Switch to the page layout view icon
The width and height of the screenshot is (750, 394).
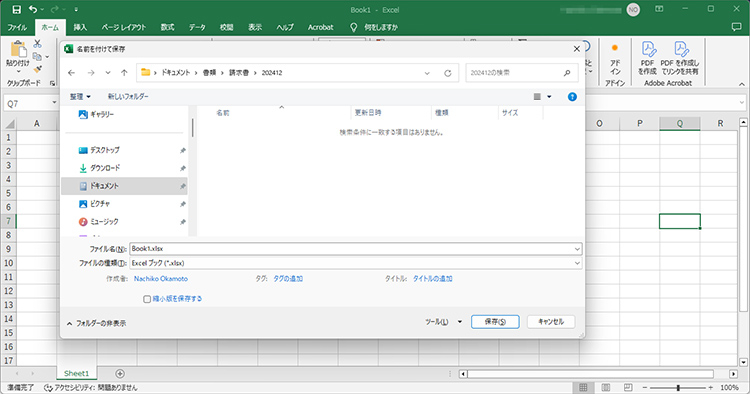point(606,387)
